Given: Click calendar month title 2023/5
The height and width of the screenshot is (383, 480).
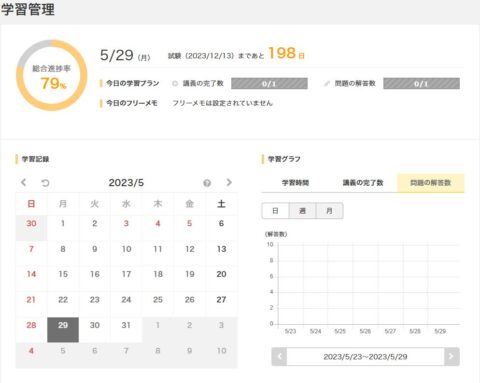Looking at the screenshot, I should point(126,183).
